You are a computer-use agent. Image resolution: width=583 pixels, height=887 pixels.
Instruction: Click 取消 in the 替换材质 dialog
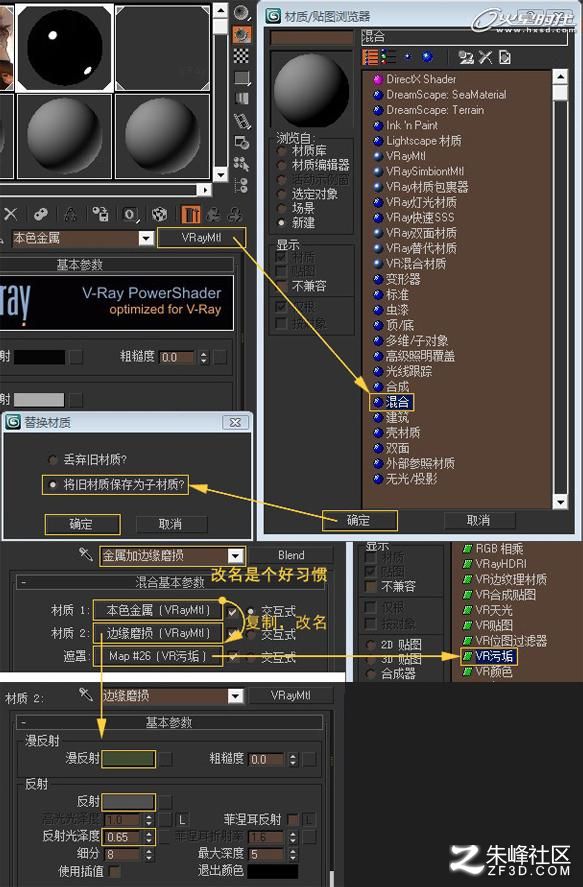pos(171,524)
